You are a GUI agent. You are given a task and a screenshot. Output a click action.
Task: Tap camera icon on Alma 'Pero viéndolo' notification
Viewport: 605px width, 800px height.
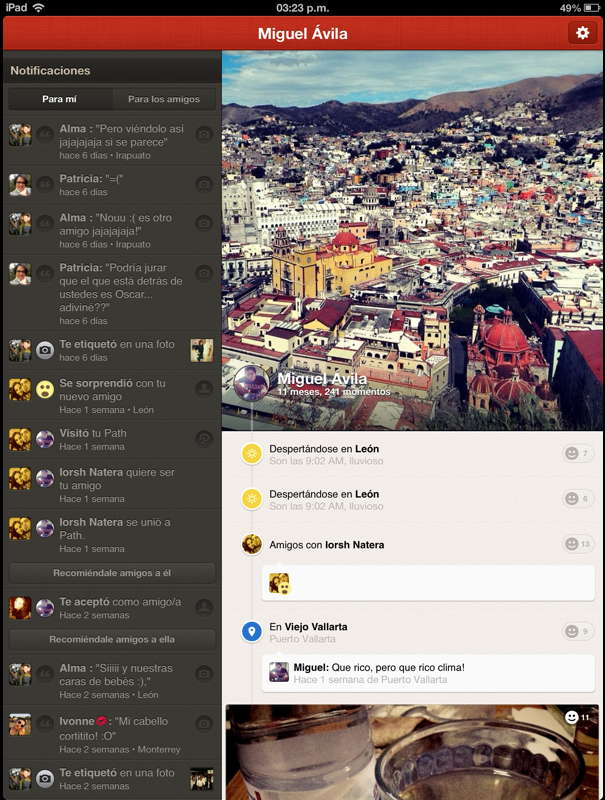204,135
